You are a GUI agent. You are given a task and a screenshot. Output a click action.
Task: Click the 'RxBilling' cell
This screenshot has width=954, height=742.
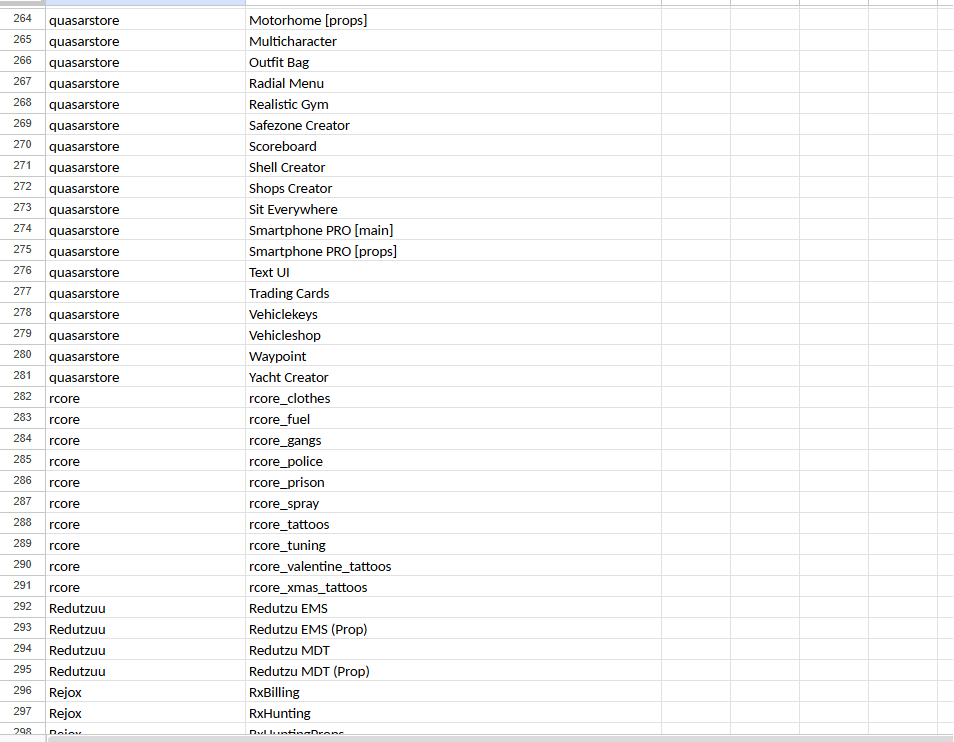pyautogui.click(x=453, y=692)
